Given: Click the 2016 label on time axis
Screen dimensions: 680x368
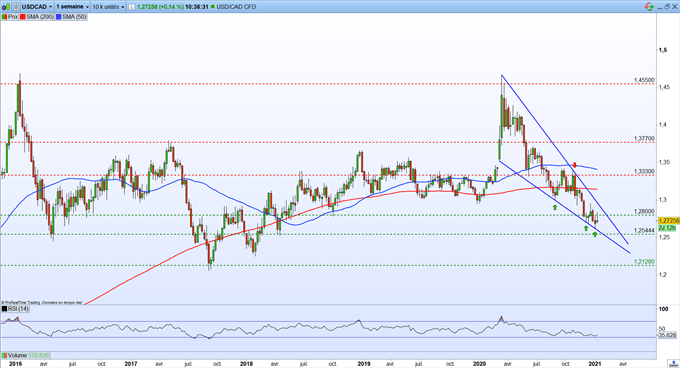Looking at the screenshot, I should coord(15,364).
